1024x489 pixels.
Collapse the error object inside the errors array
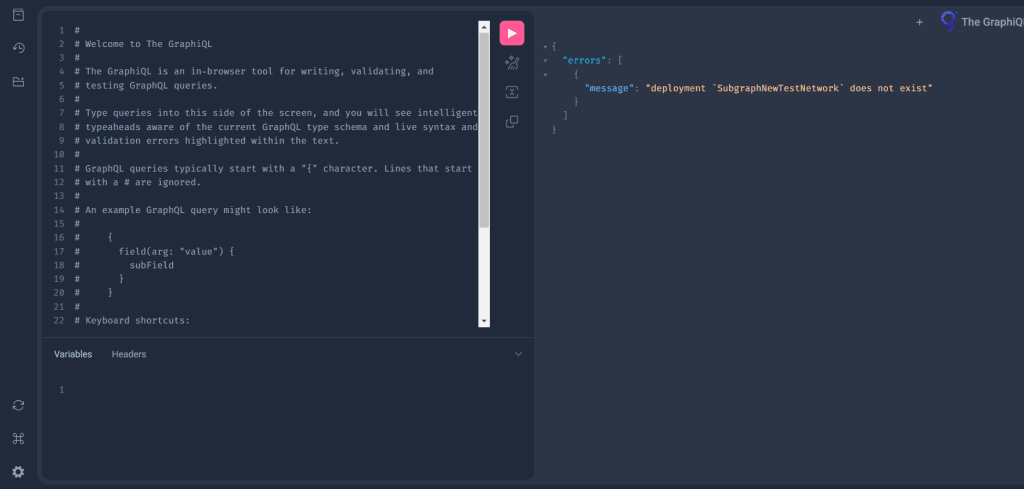(x=545, y=74)
